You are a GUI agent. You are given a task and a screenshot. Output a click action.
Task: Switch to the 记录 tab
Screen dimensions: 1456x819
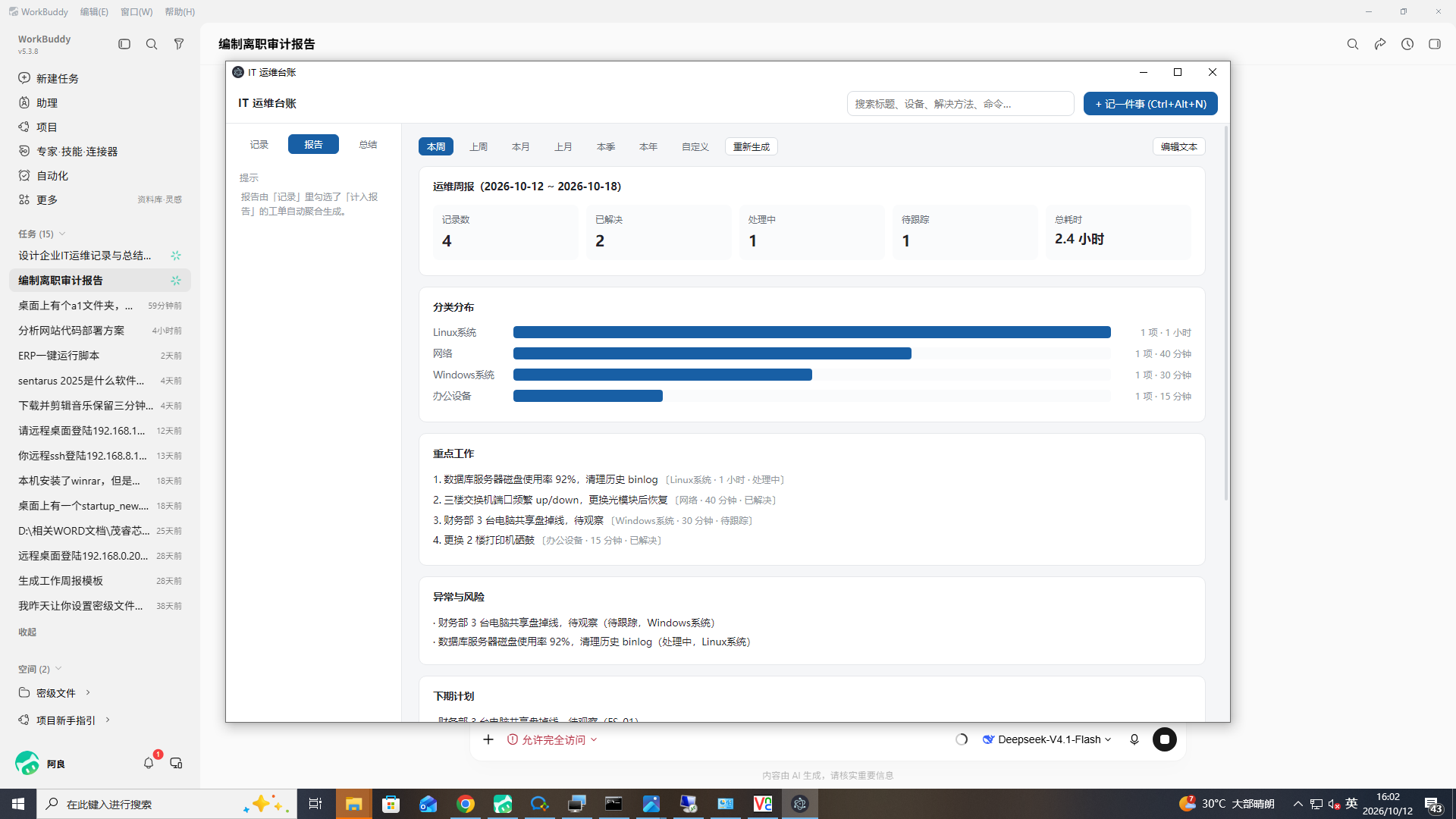click(259, 144)
